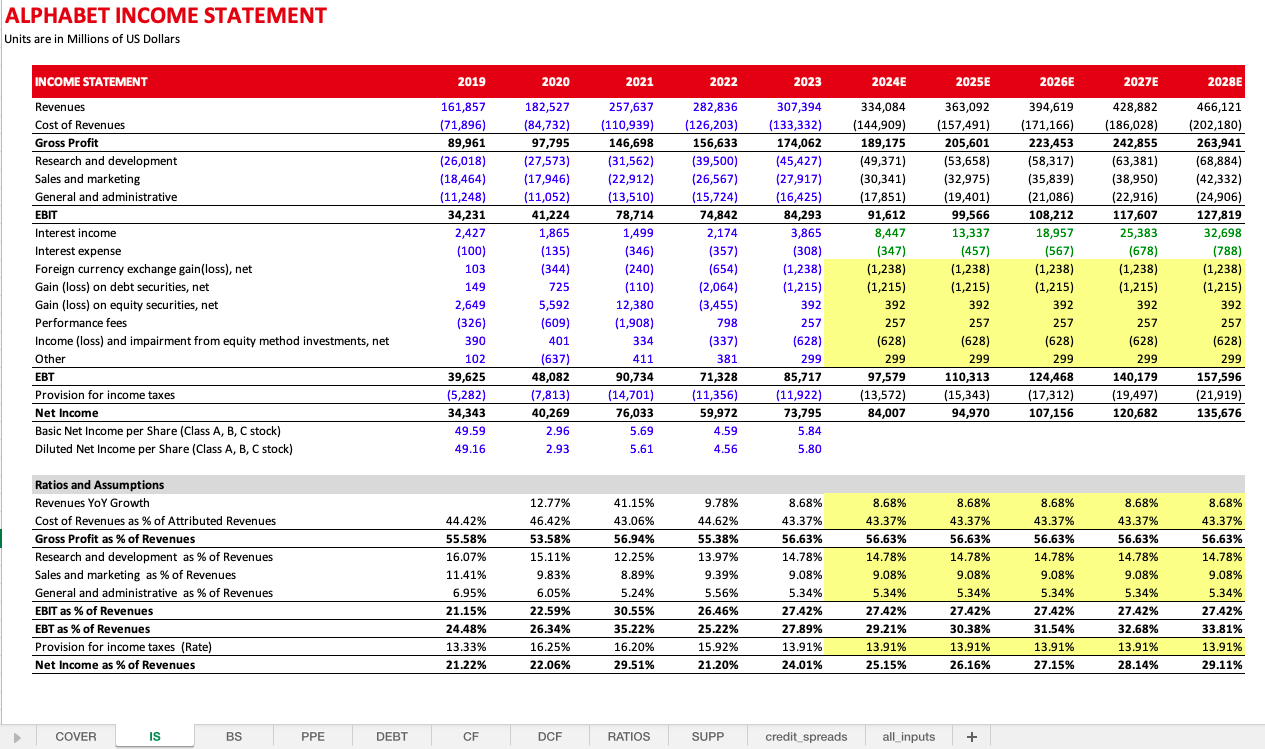
Task: Select the RATIOS sheet tab
Action: click(629, 736)
